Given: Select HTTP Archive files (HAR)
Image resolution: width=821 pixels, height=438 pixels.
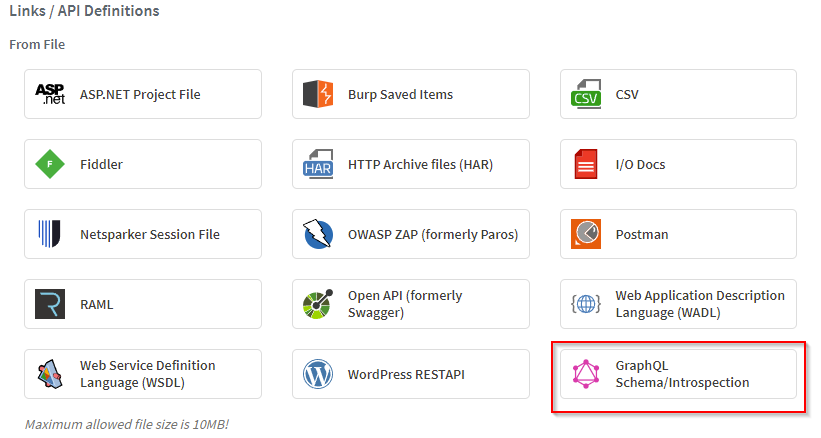Looking at the screenshot, I should [411, 164].
